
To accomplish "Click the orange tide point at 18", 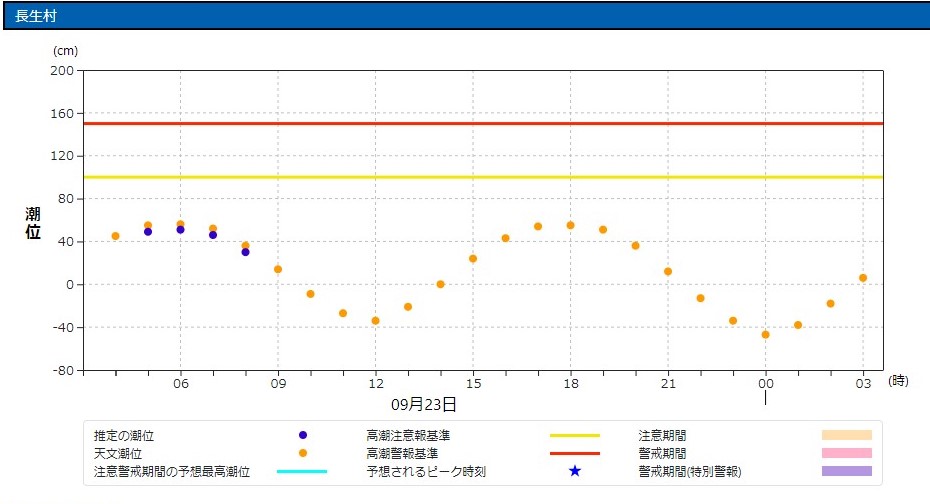I will (571, 225).
